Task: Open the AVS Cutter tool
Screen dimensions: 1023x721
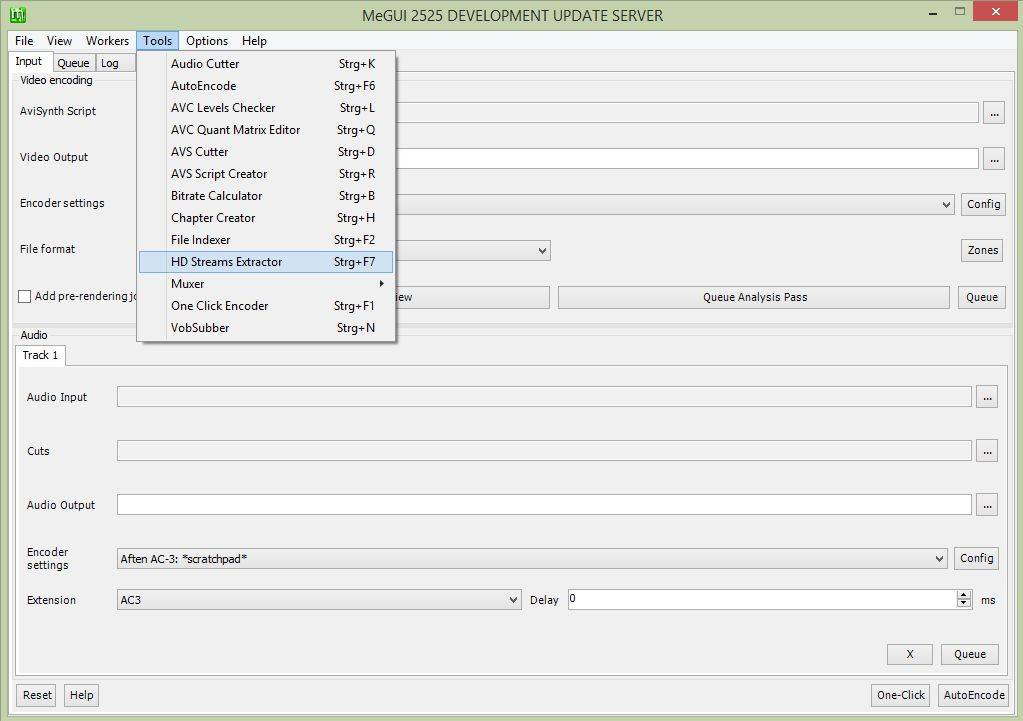Action: [266, 152]
